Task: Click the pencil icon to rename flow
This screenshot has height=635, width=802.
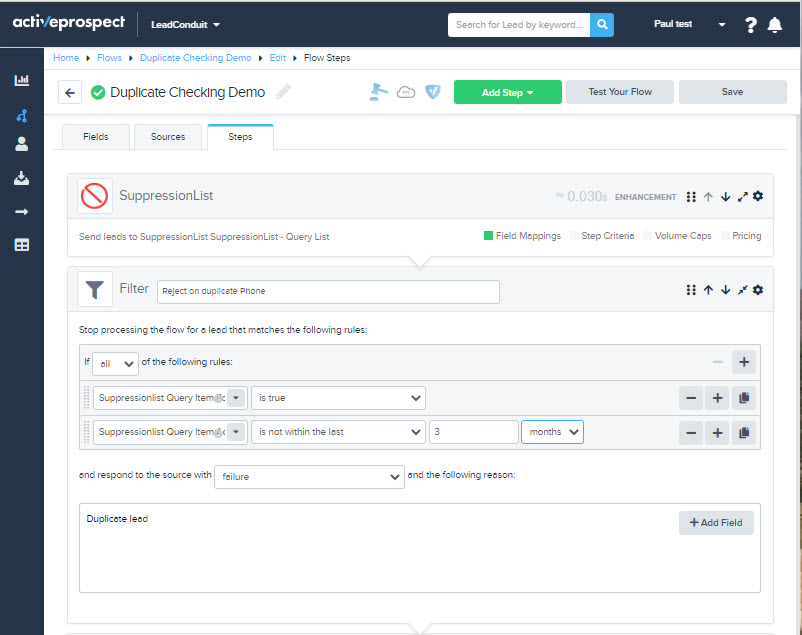Action: pyautogui.click(x=283, y=92)
